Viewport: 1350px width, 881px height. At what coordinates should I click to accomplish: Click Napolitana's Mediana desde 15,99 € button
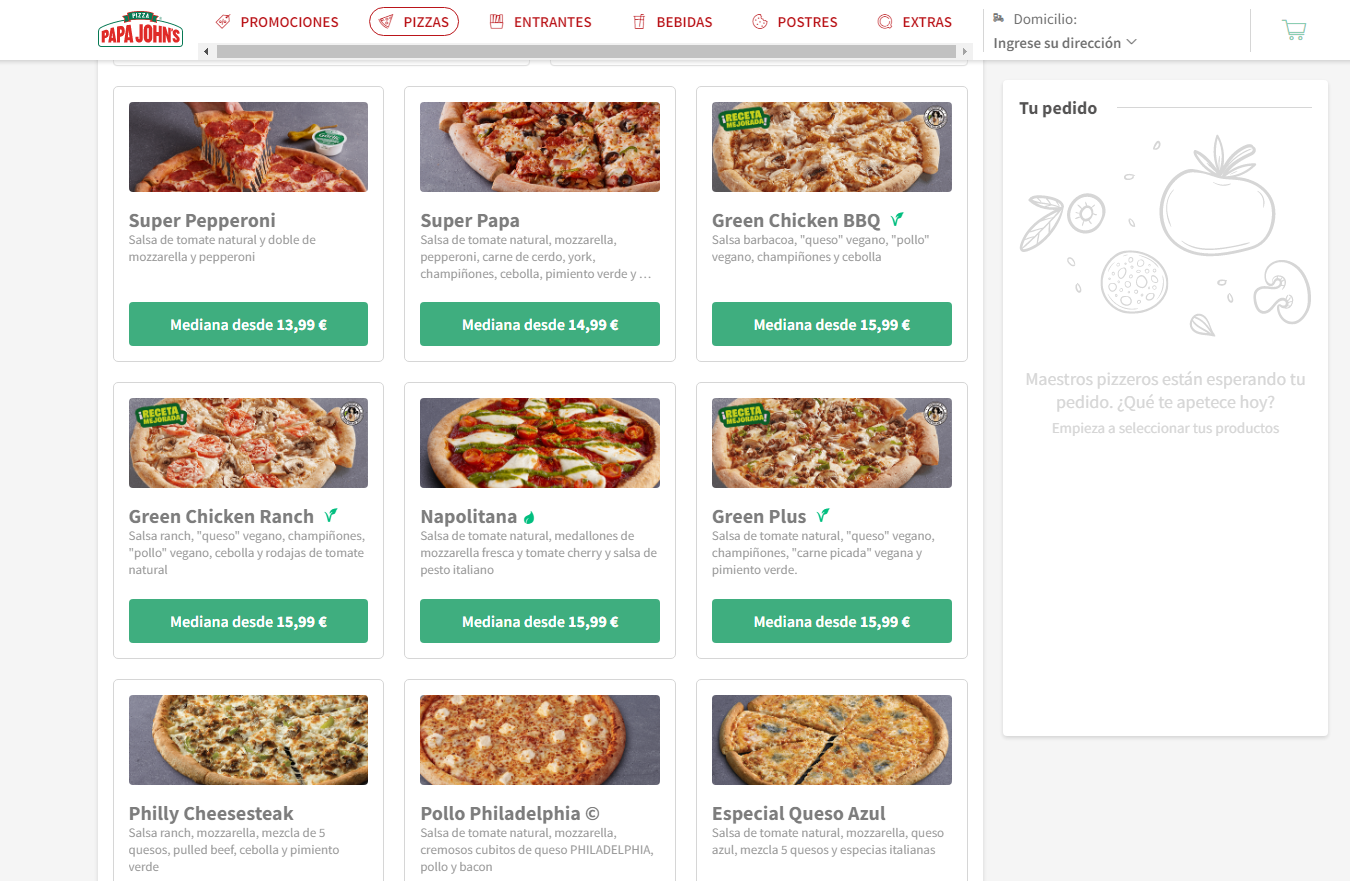click(x=540, y=621)
